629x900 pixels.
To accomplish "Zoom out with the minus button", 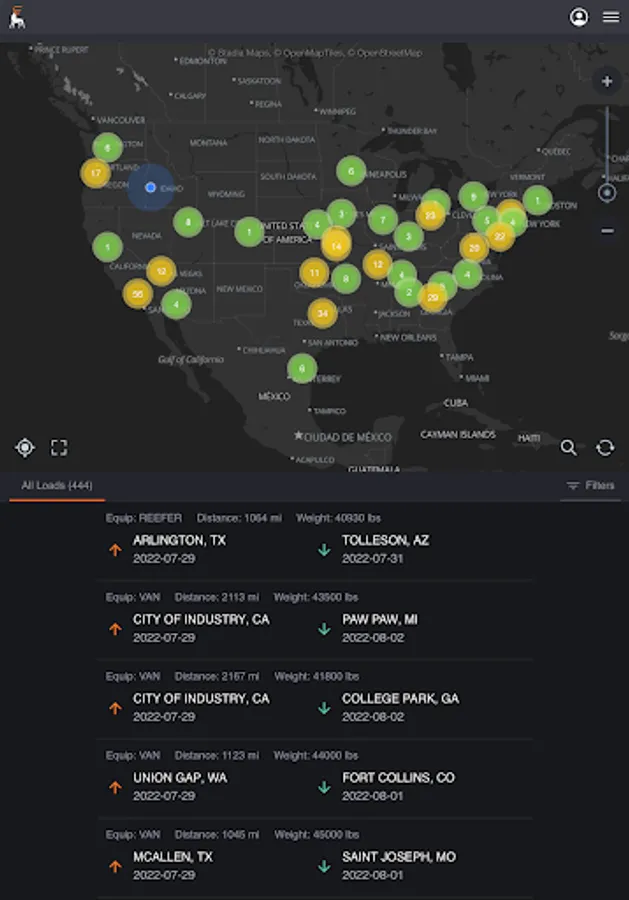I will coord(607,231).
